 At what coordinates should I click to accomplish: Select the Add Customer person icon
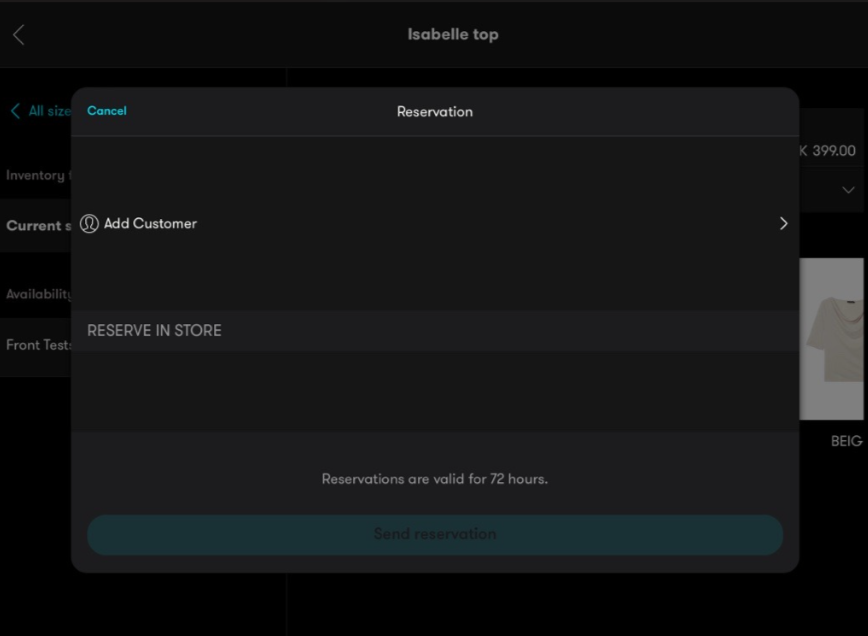pyautogui.click(x=88, y=223)
